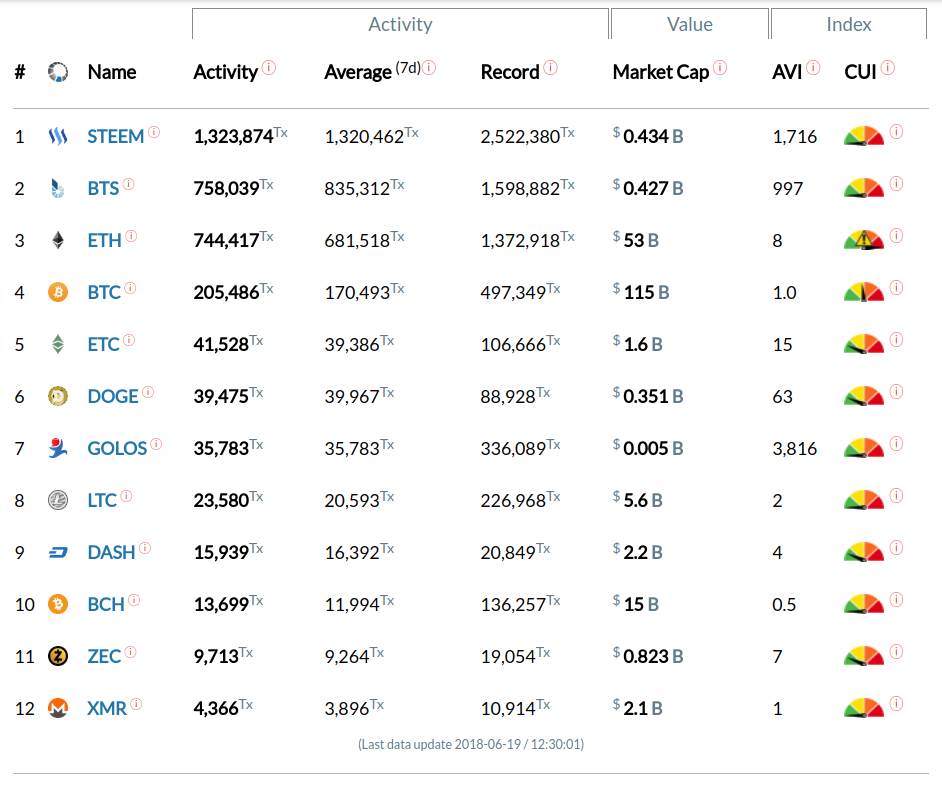Select the Value group tab
This screenshot has width=942, height=792.
click(690, 24)
